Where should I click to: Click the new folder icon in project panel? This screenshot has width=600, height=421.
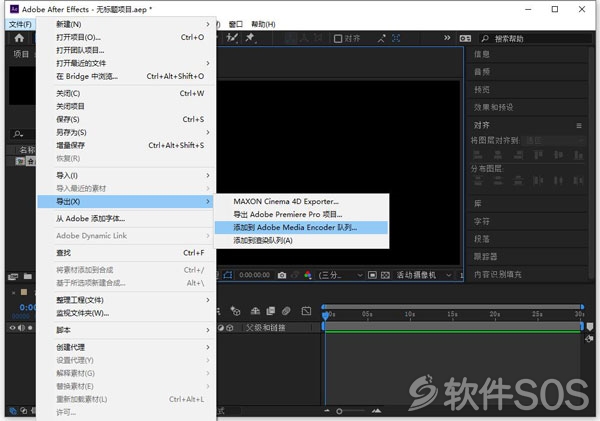28,276
